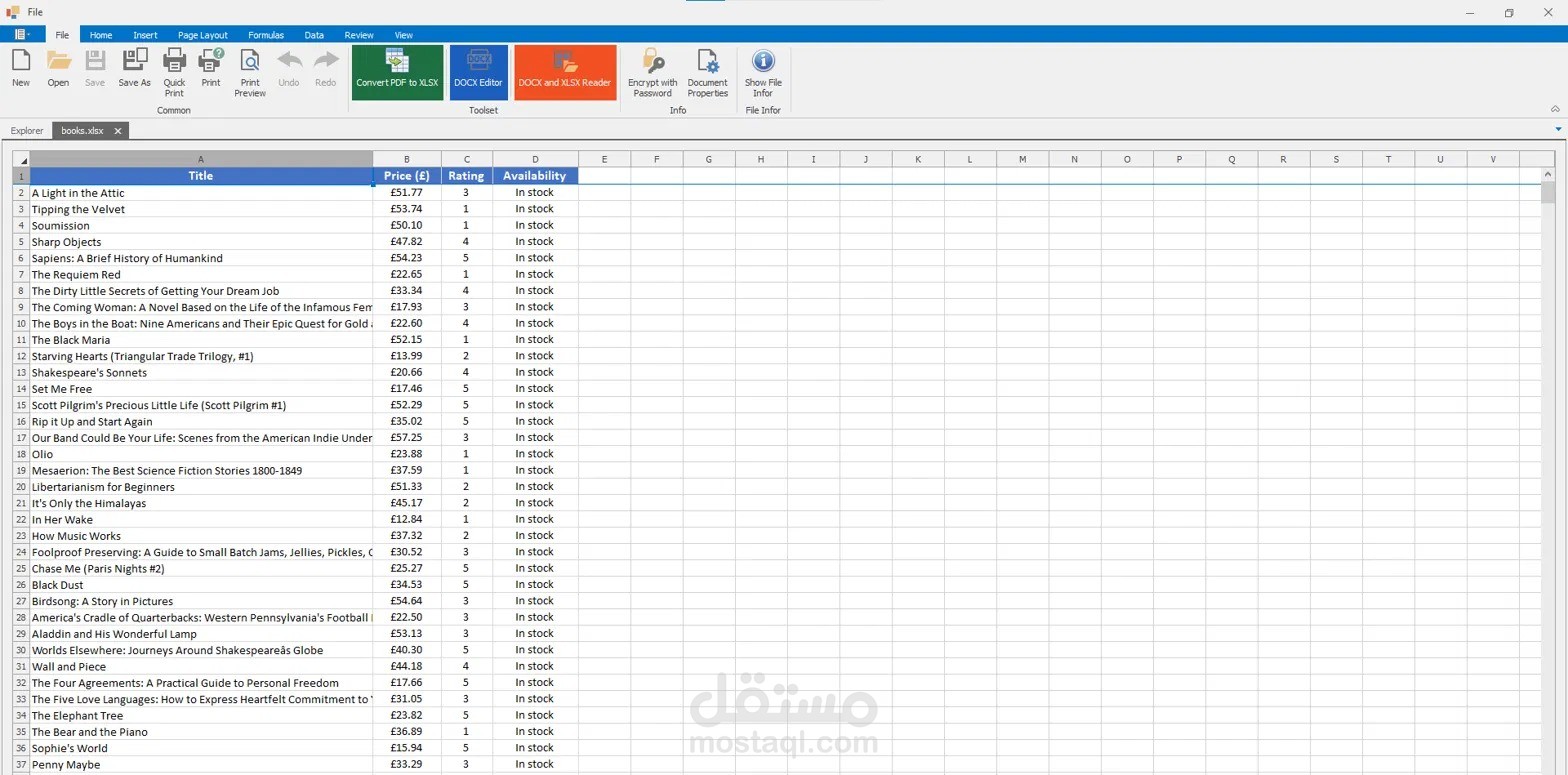Click Encrypt with Password

coord(652,73)
